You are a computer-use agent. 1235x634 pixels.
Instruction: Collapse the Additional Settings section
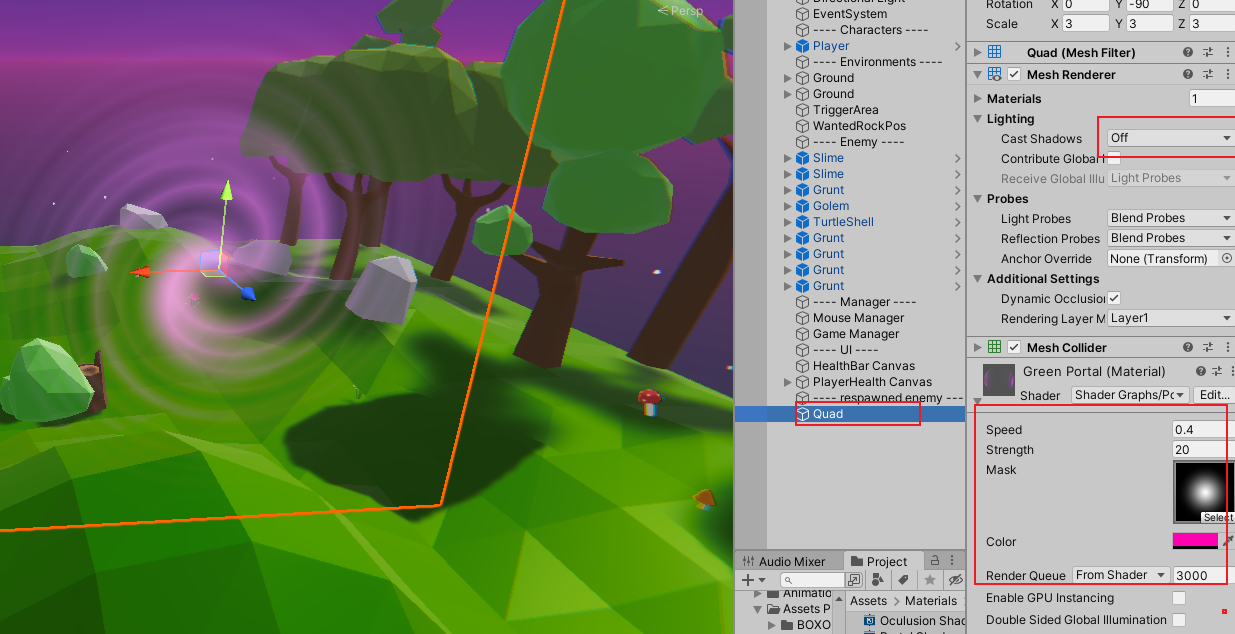pyautogui.click(x=978, y=279)
